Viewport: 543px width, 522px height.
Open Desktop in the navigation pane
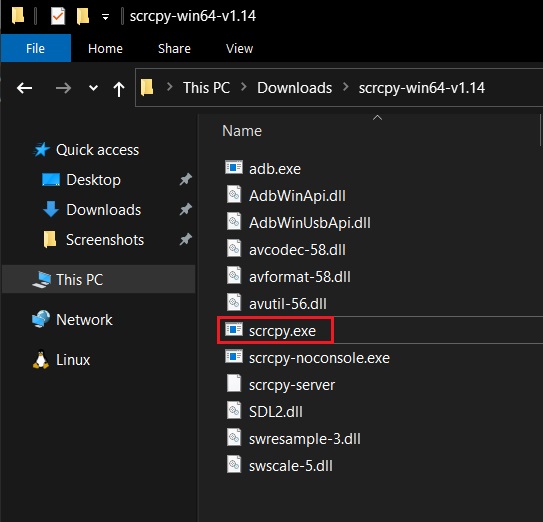(x=94, y=180)
